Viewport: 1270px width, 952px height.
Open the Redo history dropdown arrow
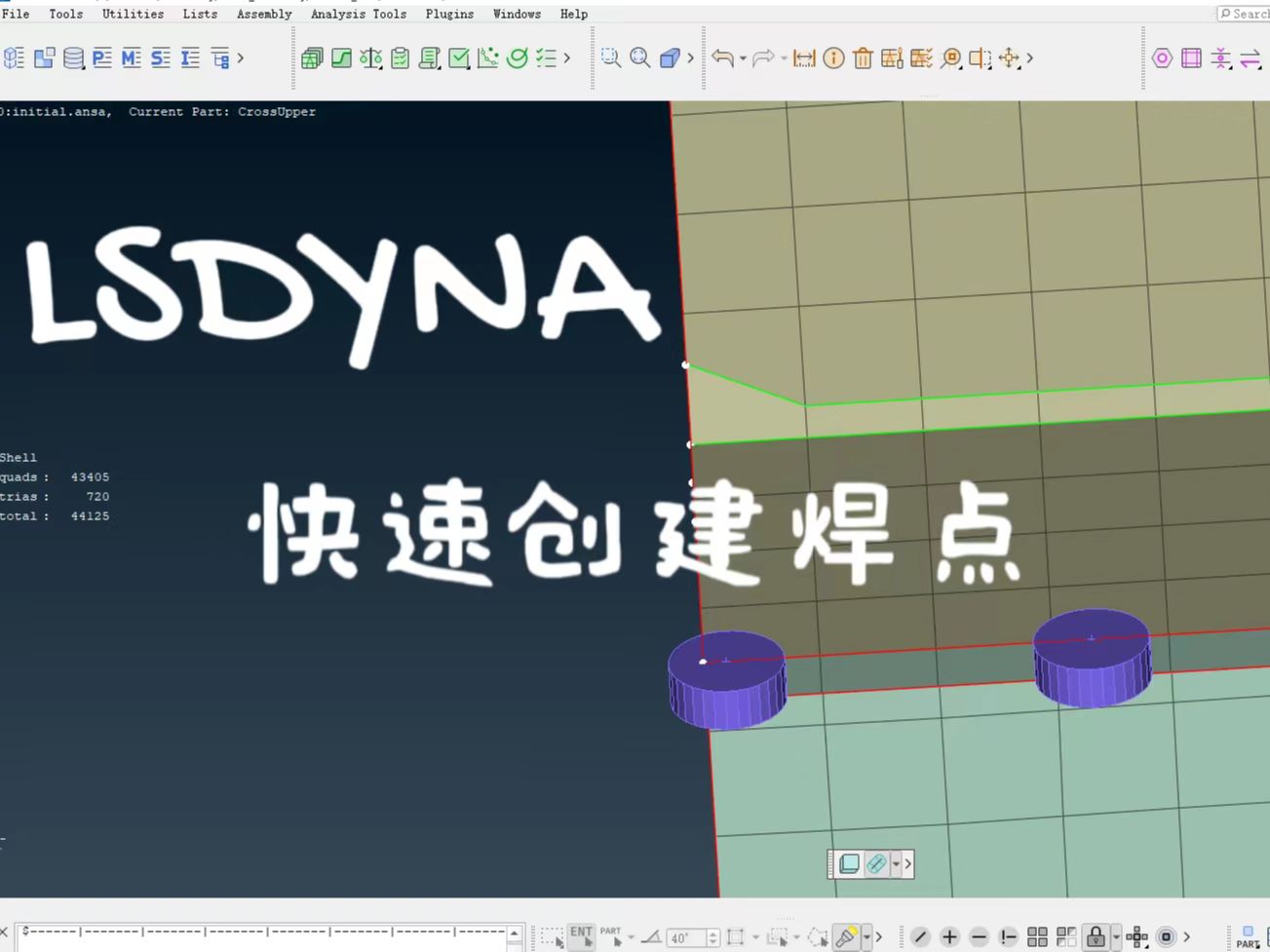coord(784,58)
